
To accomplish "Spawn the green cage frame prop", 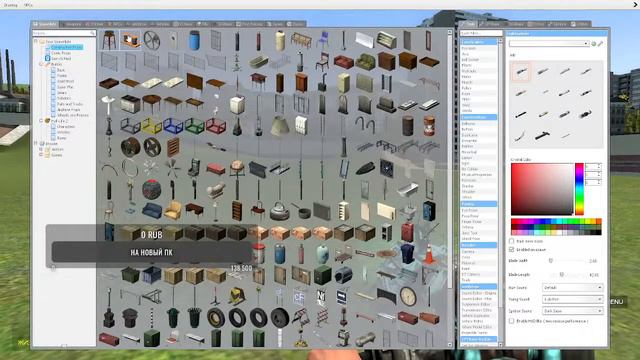I will pos(194,125).
